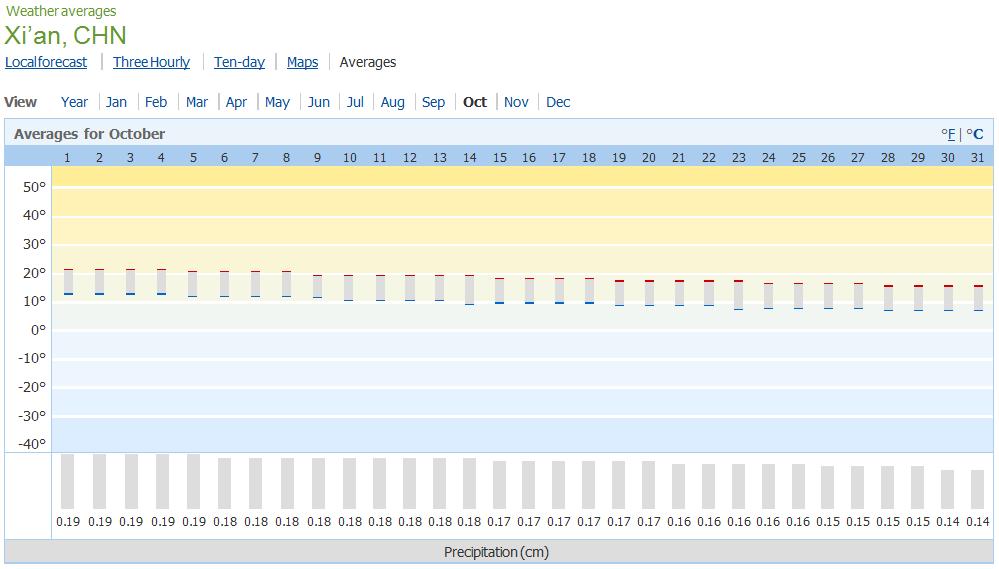Switch units to Celsius °C
The width and height of the screenshot is (999, 569).
[975, 134]
